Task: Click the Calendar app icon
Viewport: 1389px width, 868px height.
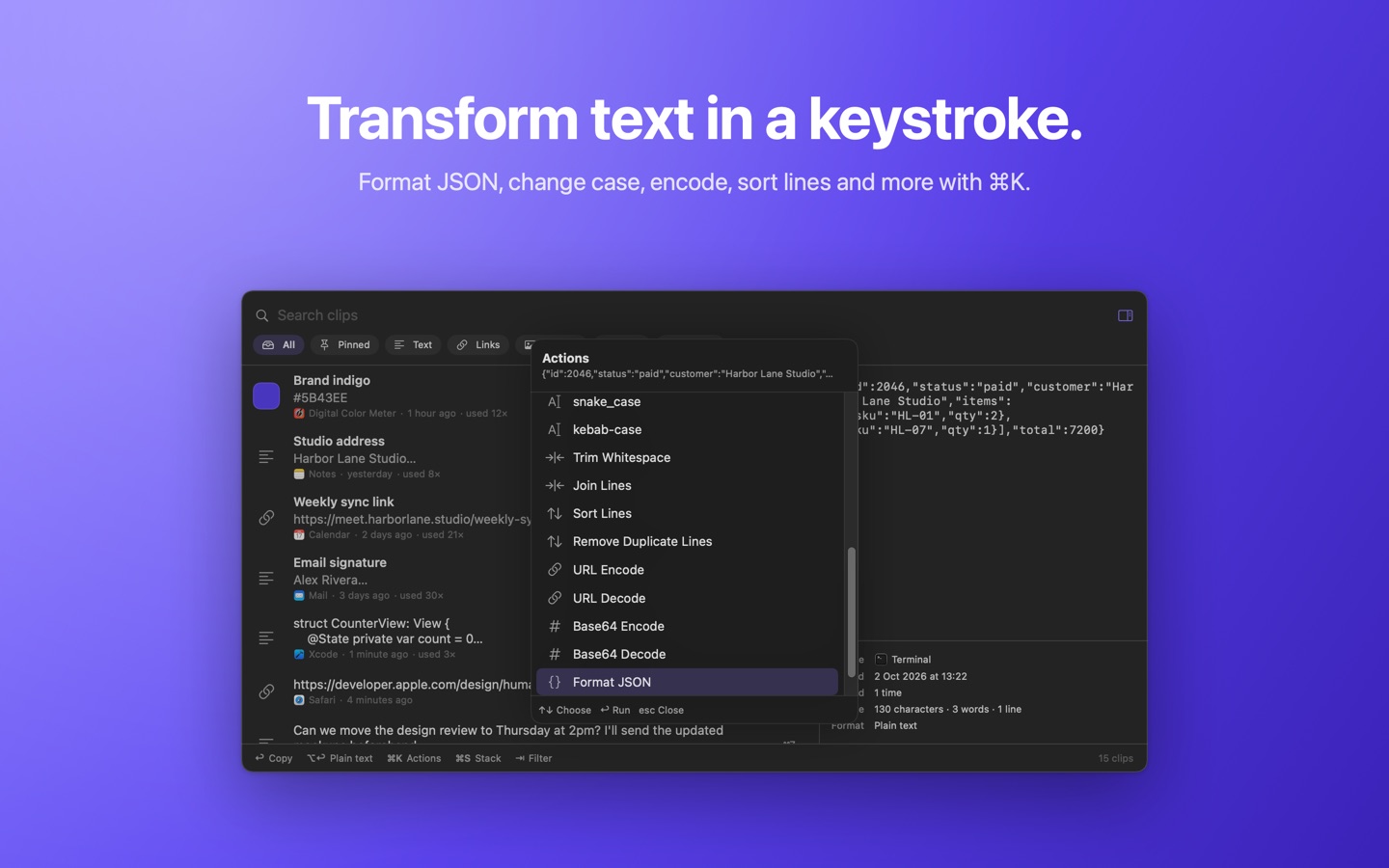Action: 299,535
